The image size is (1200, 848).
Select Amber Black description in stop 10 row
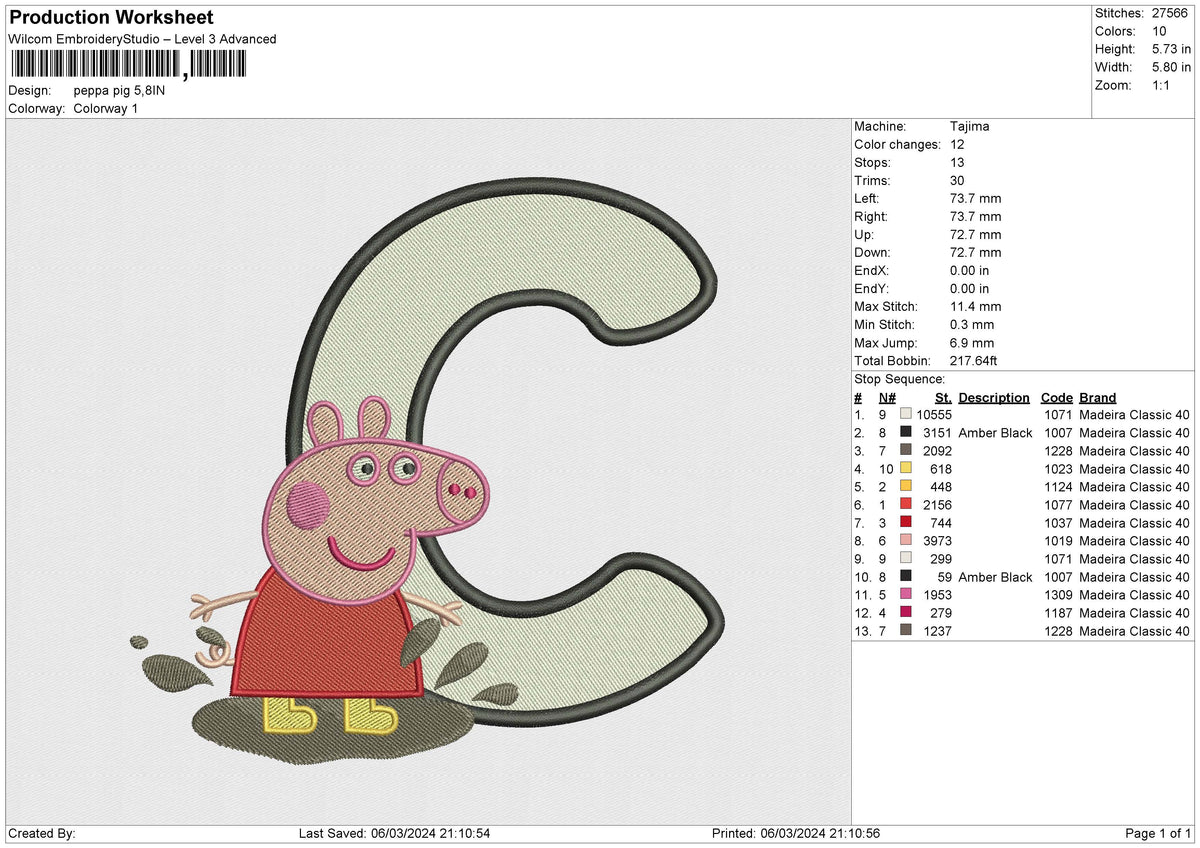click(x=995, y=577)
